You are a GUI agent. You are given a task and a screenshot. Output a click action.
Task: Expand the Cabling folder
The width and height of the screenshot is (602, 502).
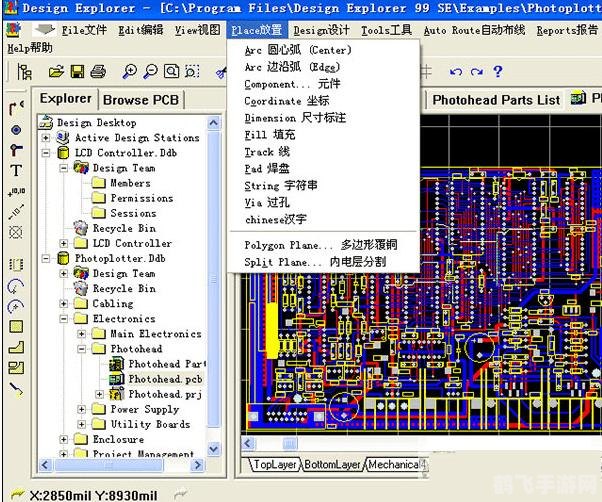[65, 304]
